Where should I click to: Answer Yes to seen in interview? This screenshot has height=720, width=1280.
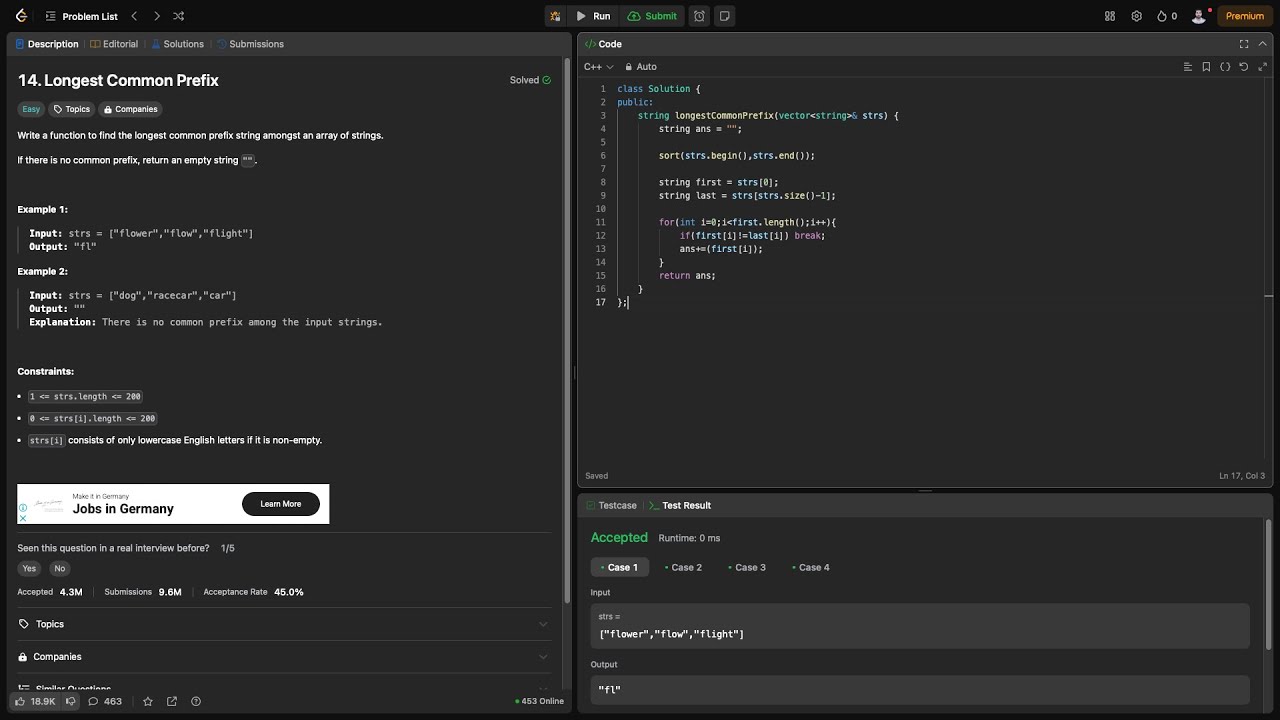coord(29,568)
